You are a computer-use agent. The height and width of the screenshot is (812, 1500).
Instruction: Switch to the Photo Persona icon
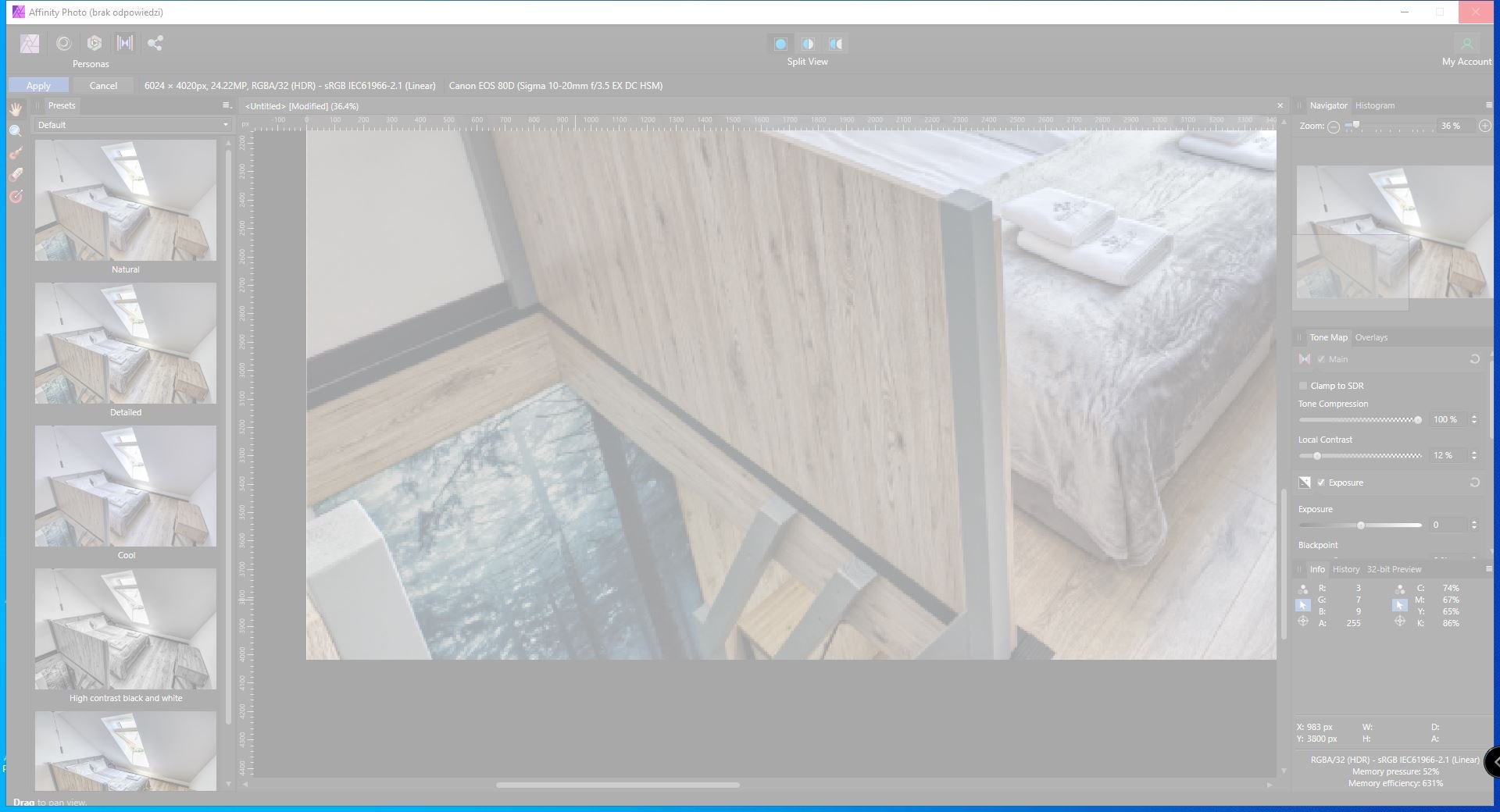tap(30, 44)
